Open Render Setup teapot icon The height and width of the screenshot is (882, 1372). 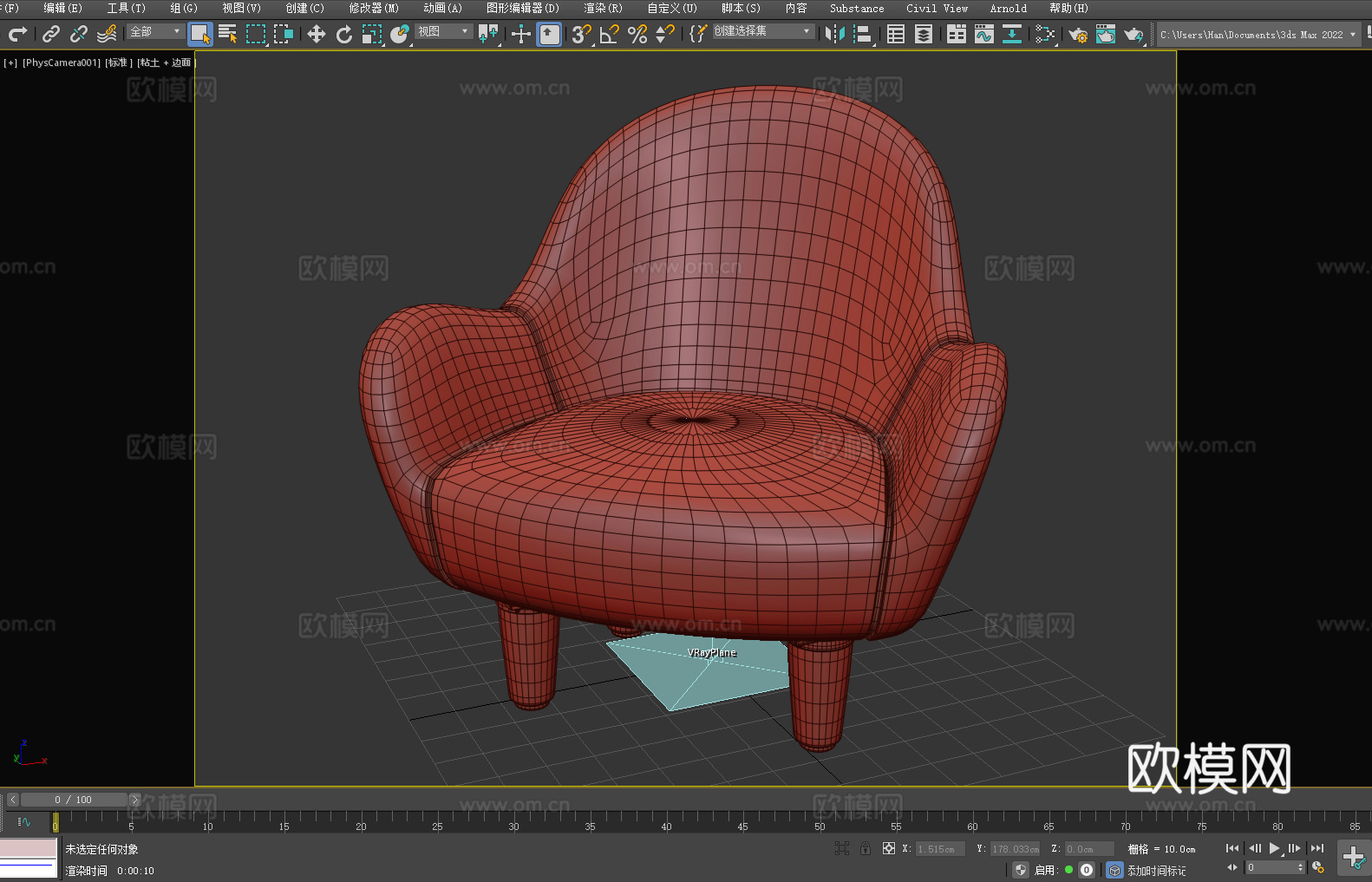tap(1078, 34)
